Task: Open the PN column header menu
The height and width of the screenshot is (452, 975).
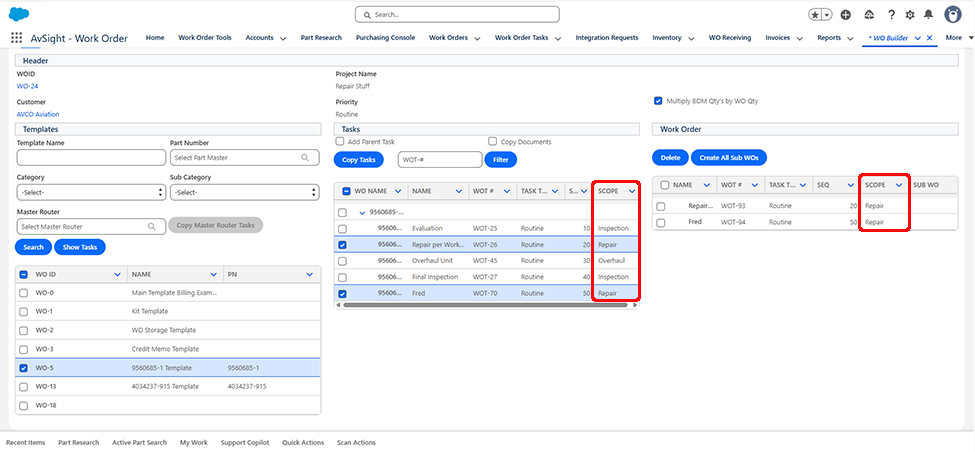Action: coord(309,274)
